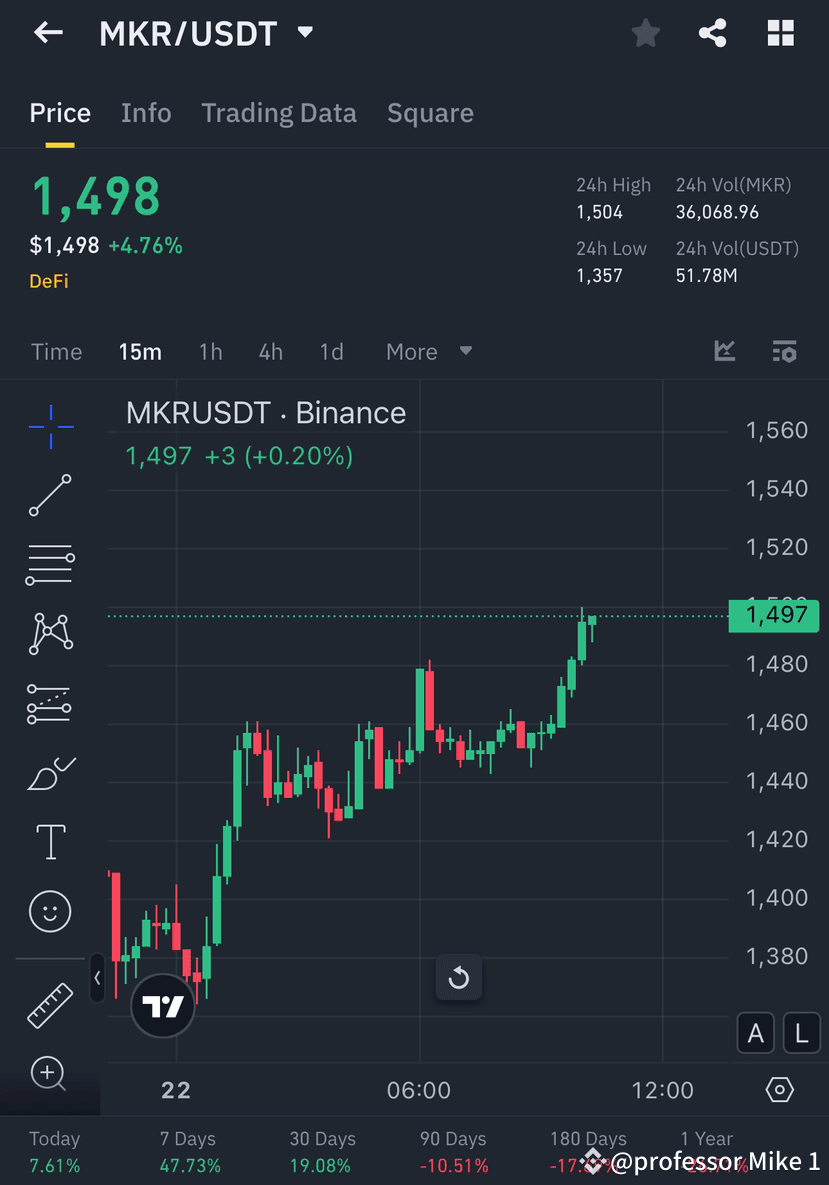Toggle auto-scale with the A button
Screen dimensions: 829x1185
tap(755, 1033)
